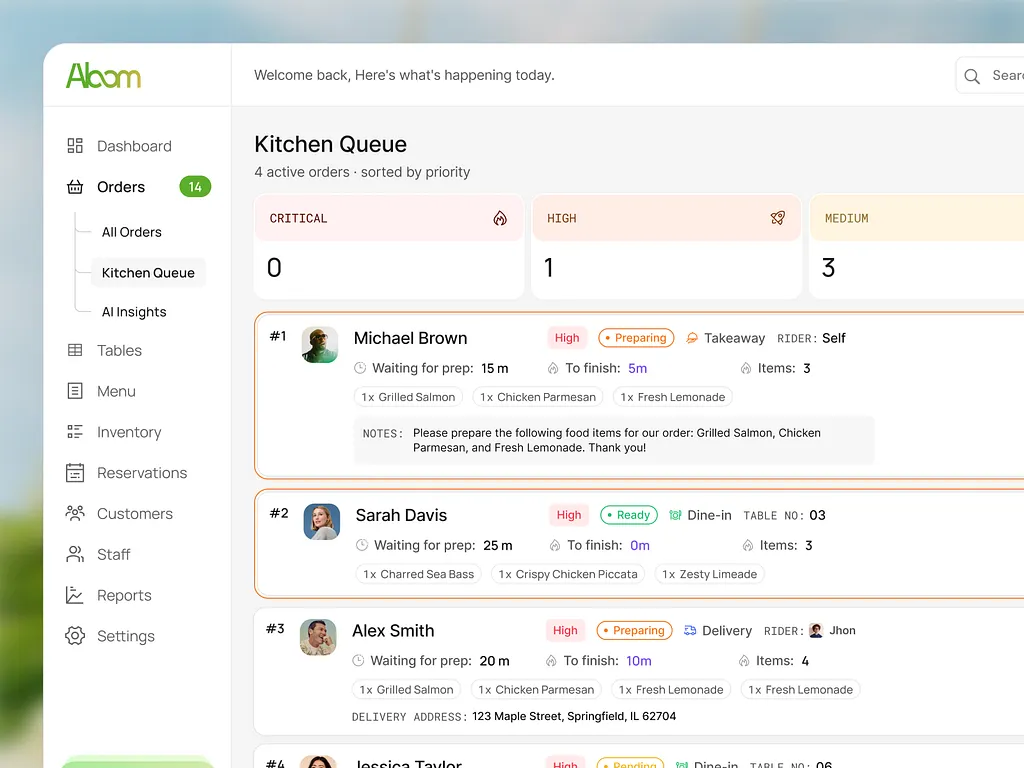Click the Tables icon in sidebar
This screenshot has height=768, width=1024.
pyautogui.click(x=75, y=350)
